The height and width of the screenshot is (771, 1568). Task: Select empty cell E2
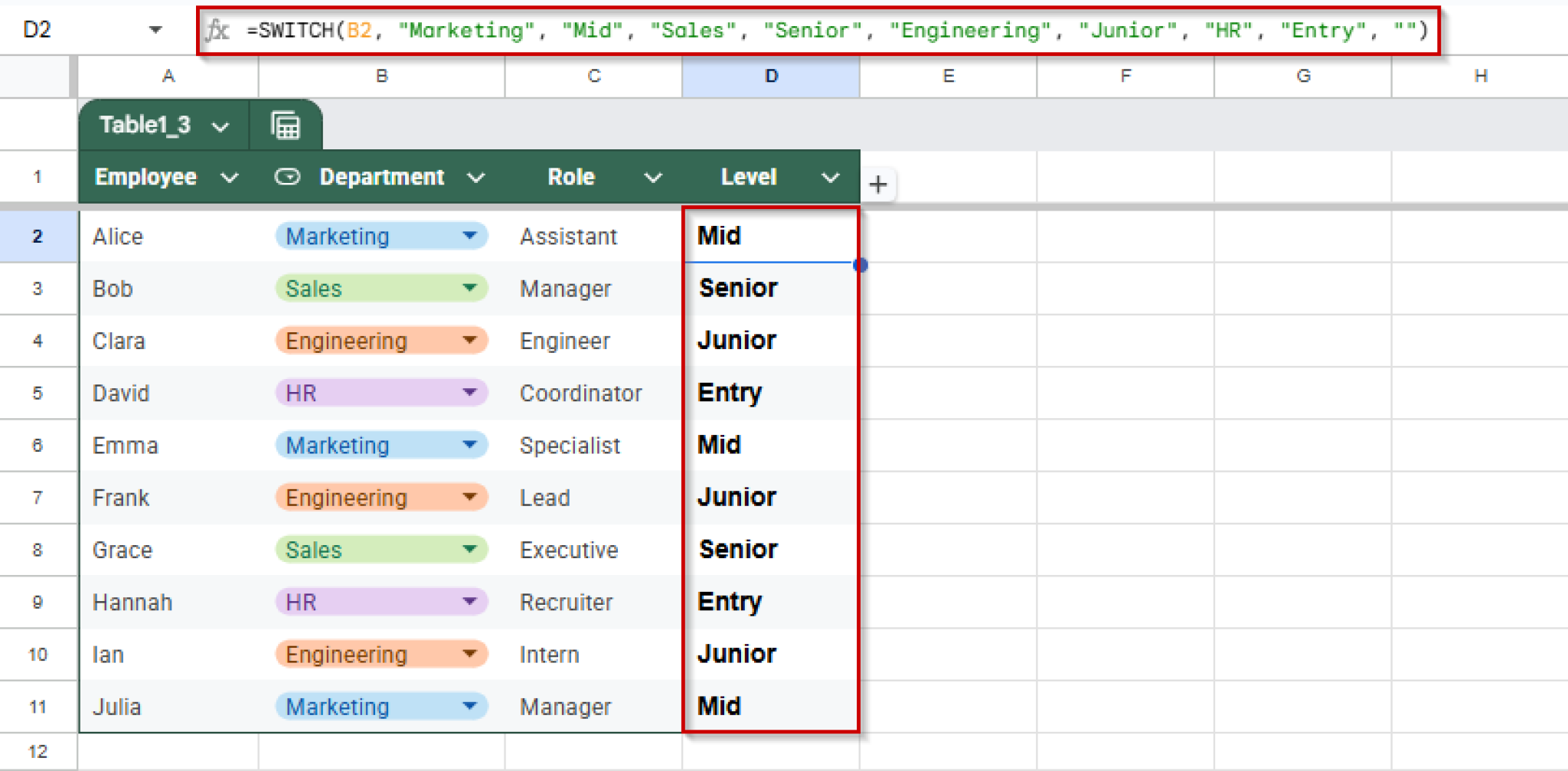(x=948, y=236)
